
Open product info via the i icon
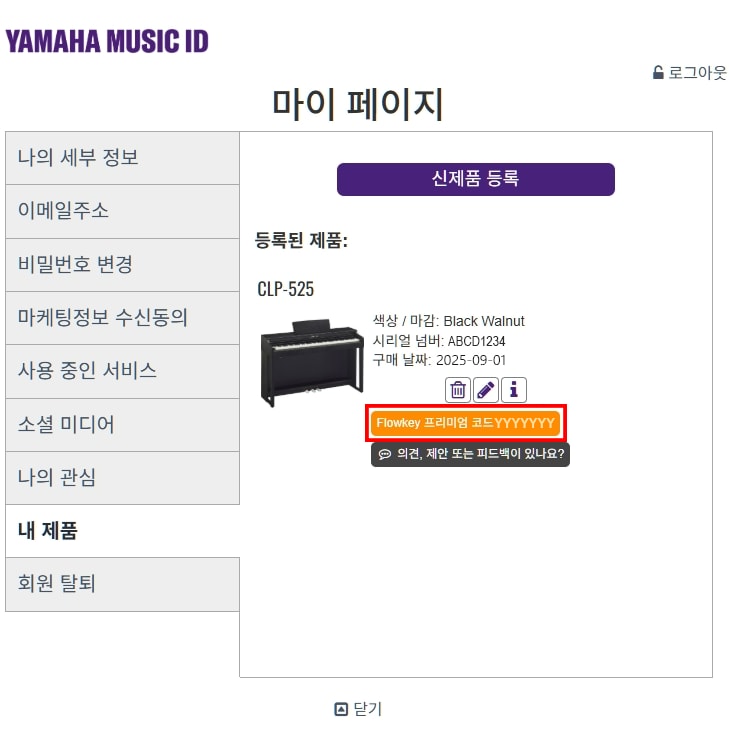pyautogui.click(x=514, y=390)
